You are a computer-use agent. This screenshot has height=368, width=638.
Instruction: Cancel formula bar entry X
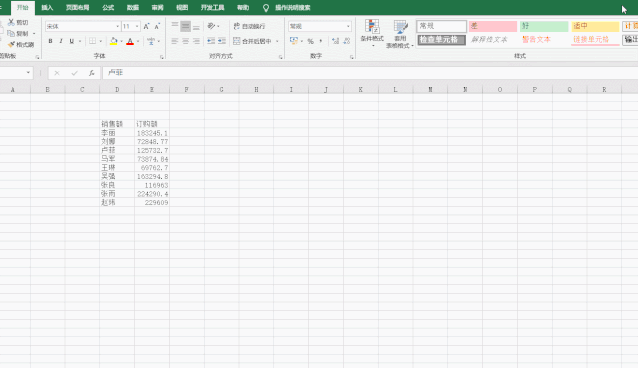coord(57,73)
